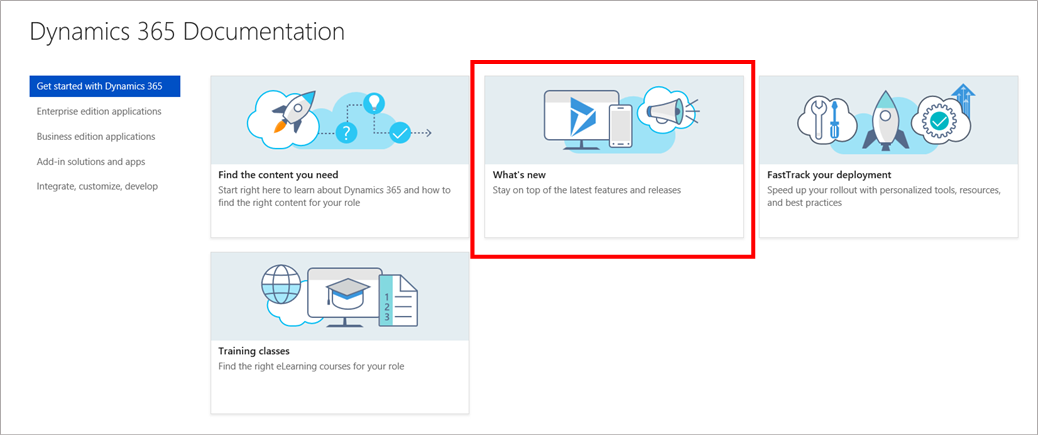Screen dimensions: 1038x436
Task: Click the question mark icon in cloud
Action: pos(346,134)
